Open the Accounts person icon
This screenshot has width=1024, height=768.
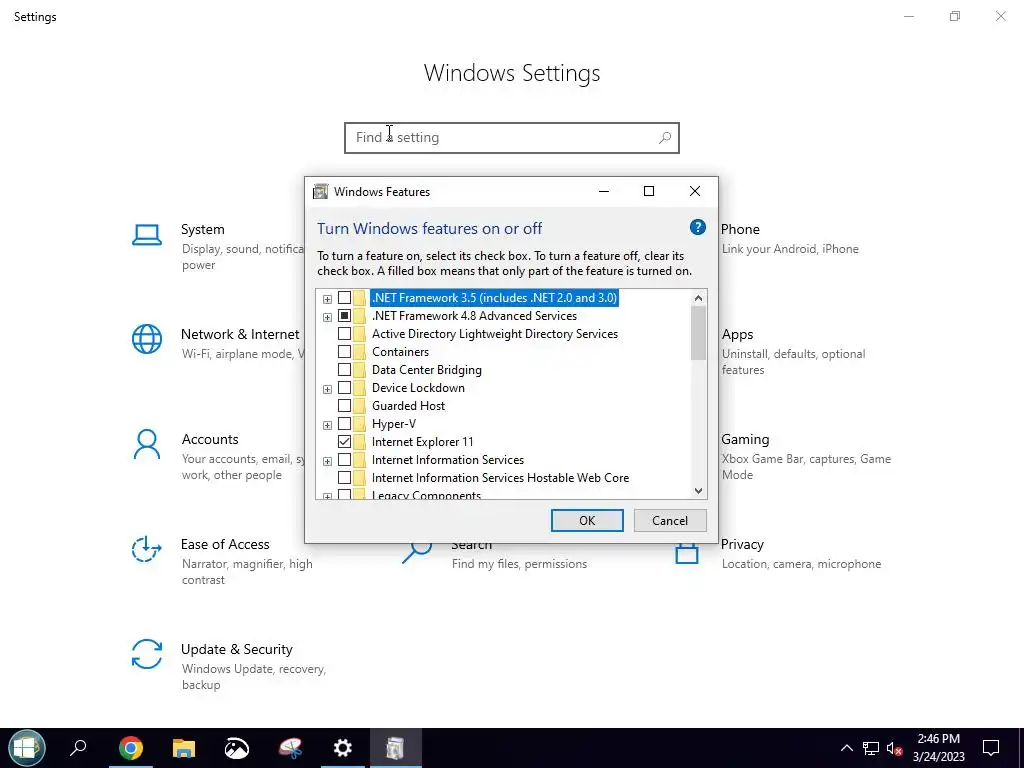click(x=147, y=444)
